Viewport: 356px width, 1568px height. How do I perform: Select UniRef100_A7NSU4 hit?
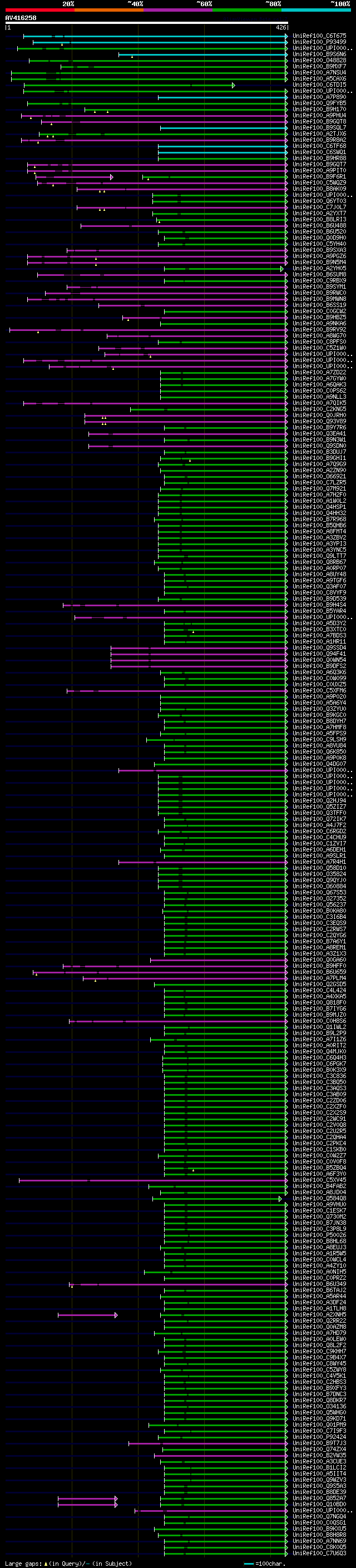click(x=319, y=72)
